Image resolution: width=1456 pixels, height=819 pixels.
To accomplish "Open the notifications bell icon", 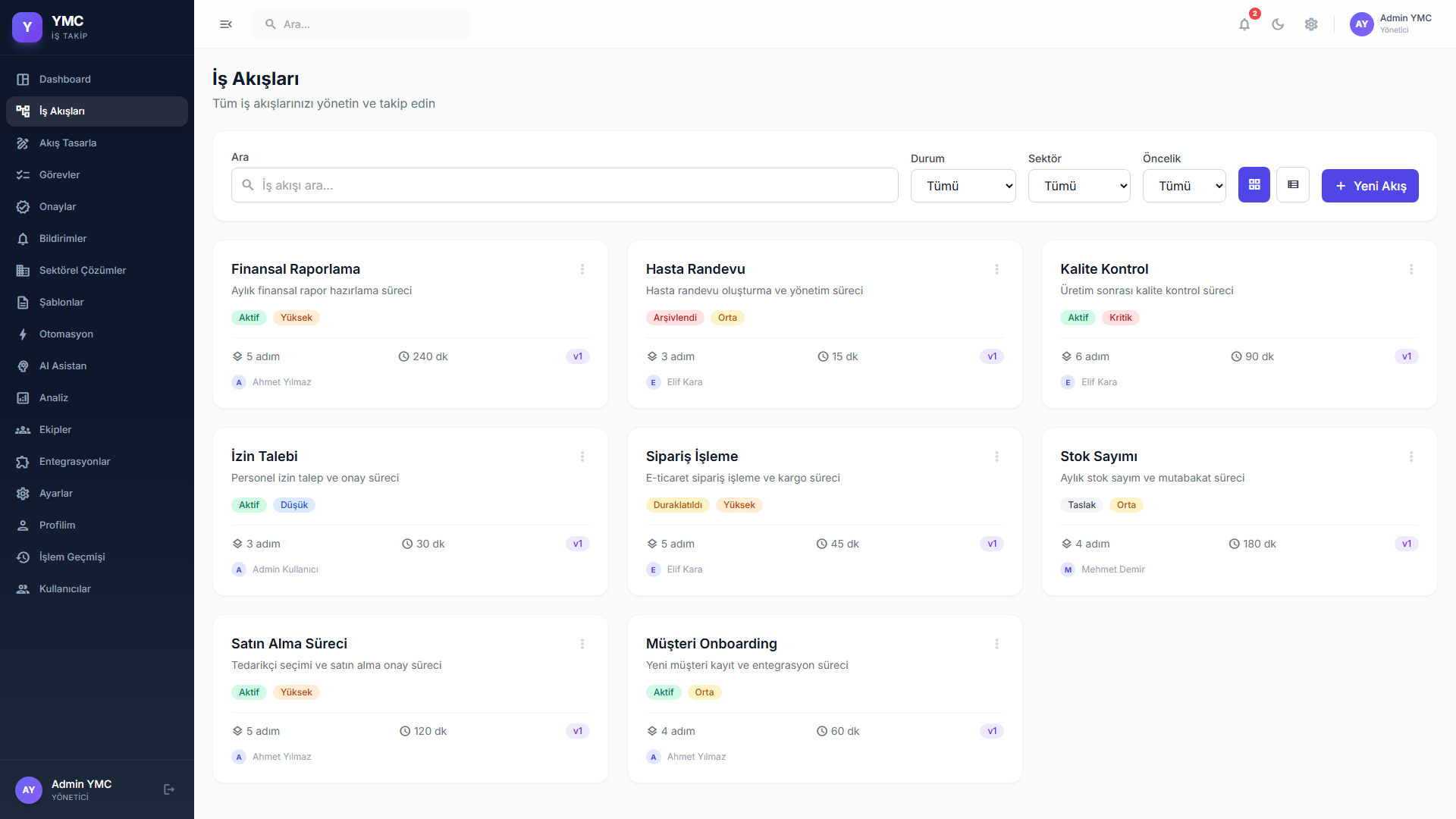I will pos(1244,24).
